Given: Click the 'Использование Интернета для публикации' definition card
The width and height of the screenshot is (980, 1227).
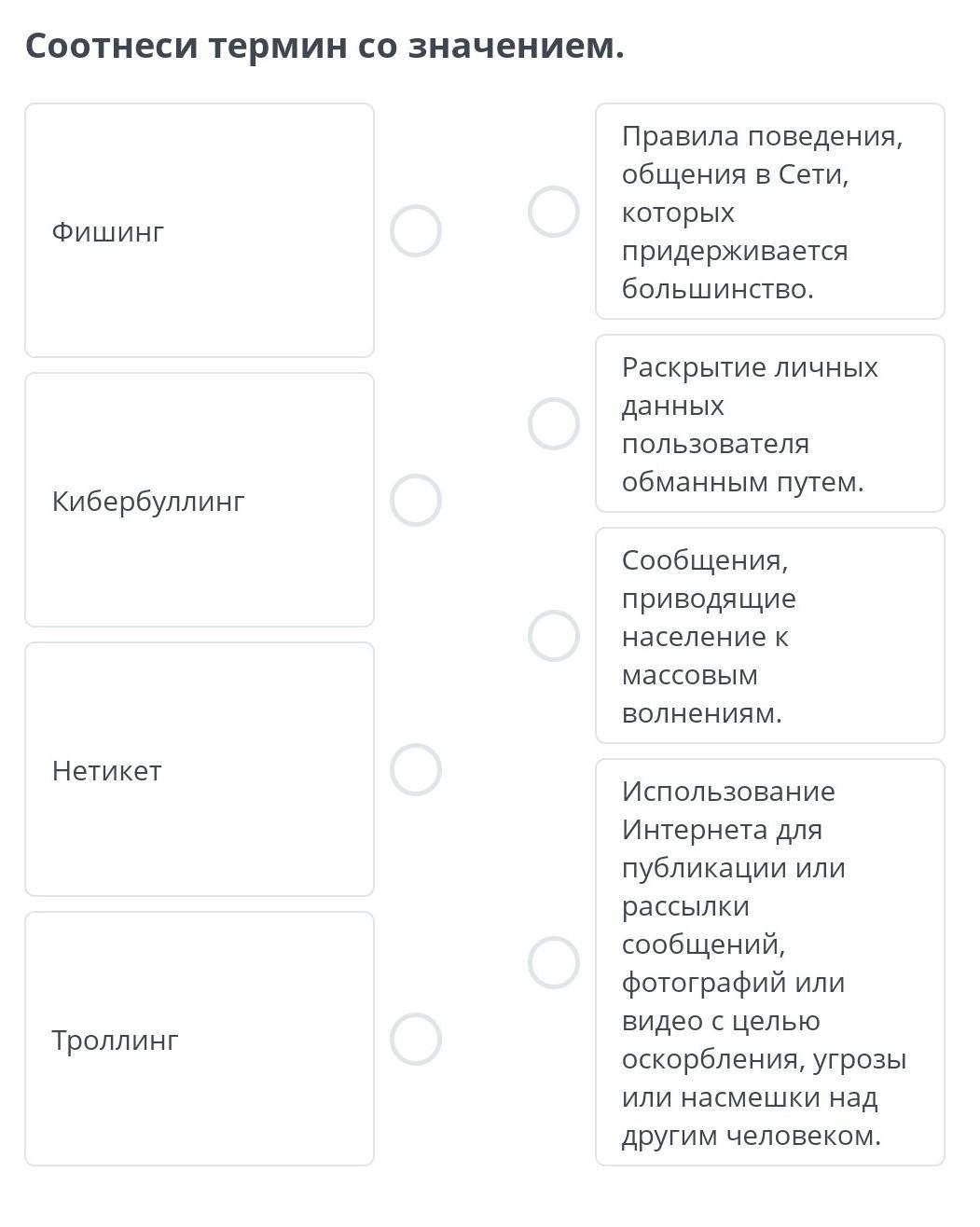Looking at the screenshot, I should 770,962.
